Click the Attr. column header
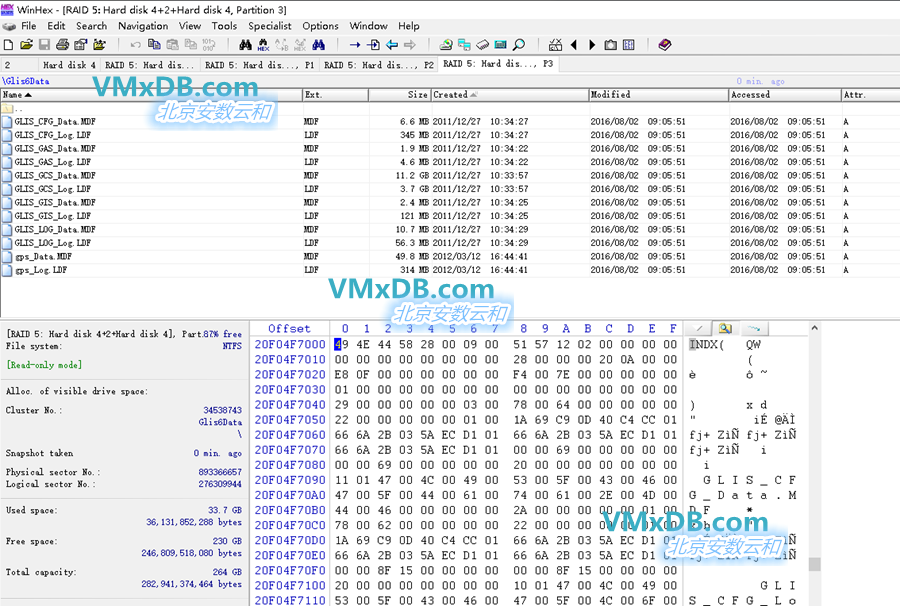The height and width of the screenshot is (606, 900). (x=871, y=95)
